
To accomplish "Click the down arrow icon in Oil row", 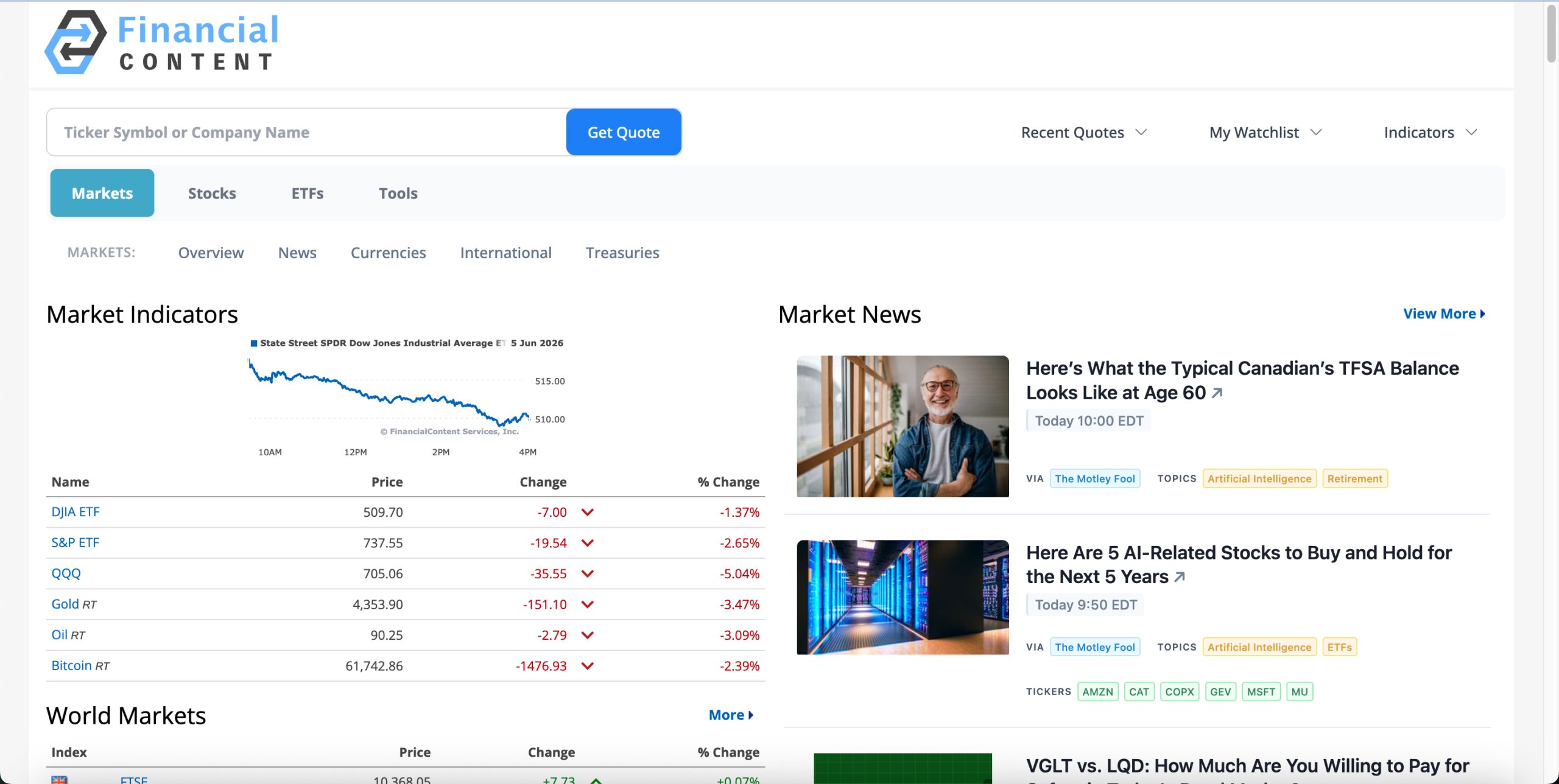I will click(x=587, y=635).
